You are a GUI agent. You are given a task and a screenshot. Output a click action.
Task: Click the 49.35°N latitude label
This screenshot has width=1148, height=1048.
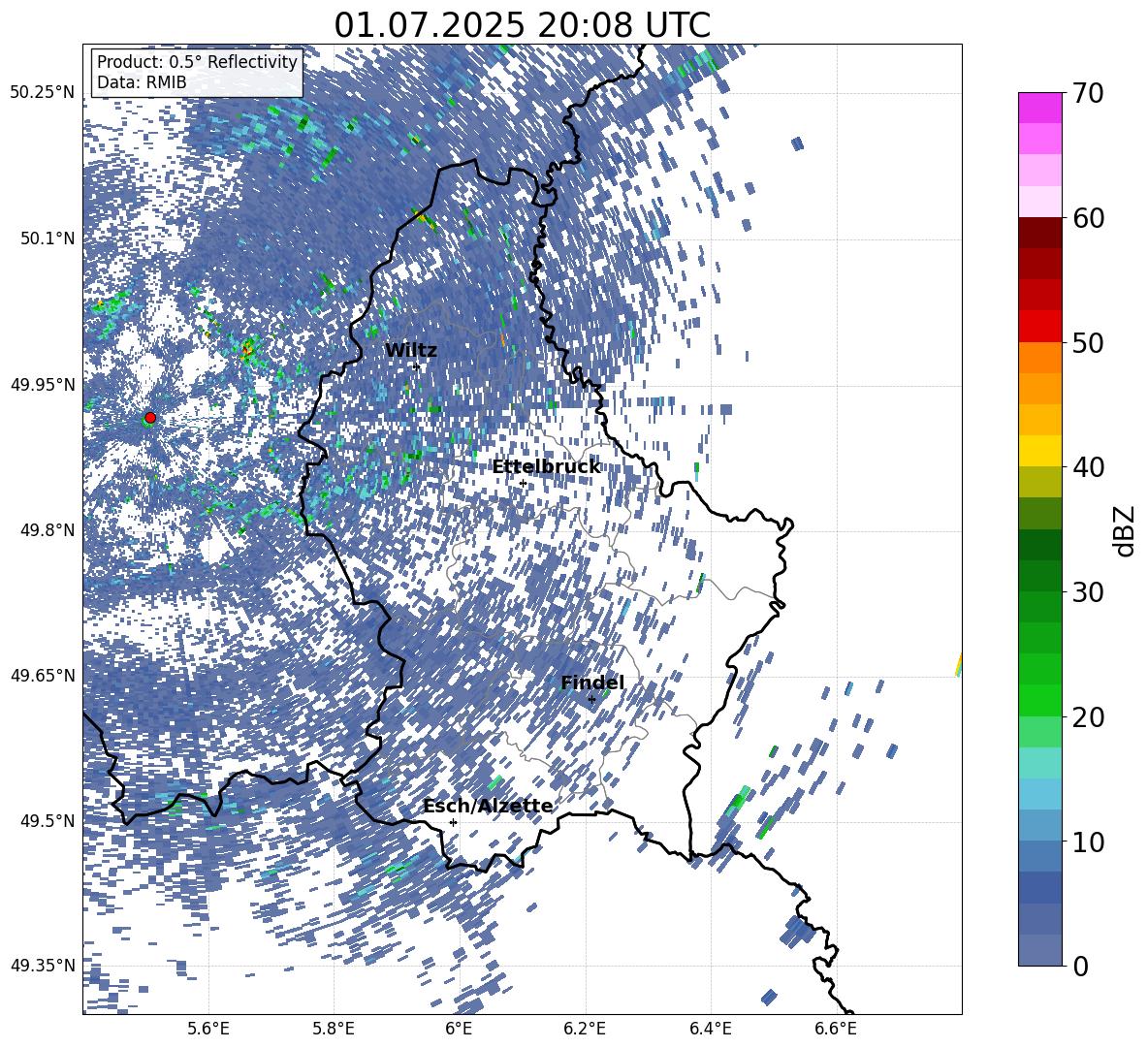point(43,966)
